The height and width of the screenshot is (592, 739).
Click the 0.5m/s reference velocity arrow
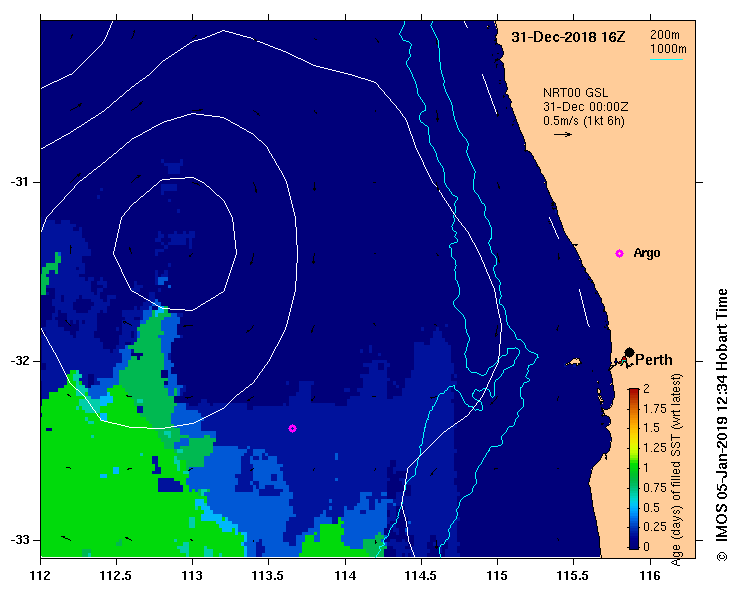[x=563, y=135]
